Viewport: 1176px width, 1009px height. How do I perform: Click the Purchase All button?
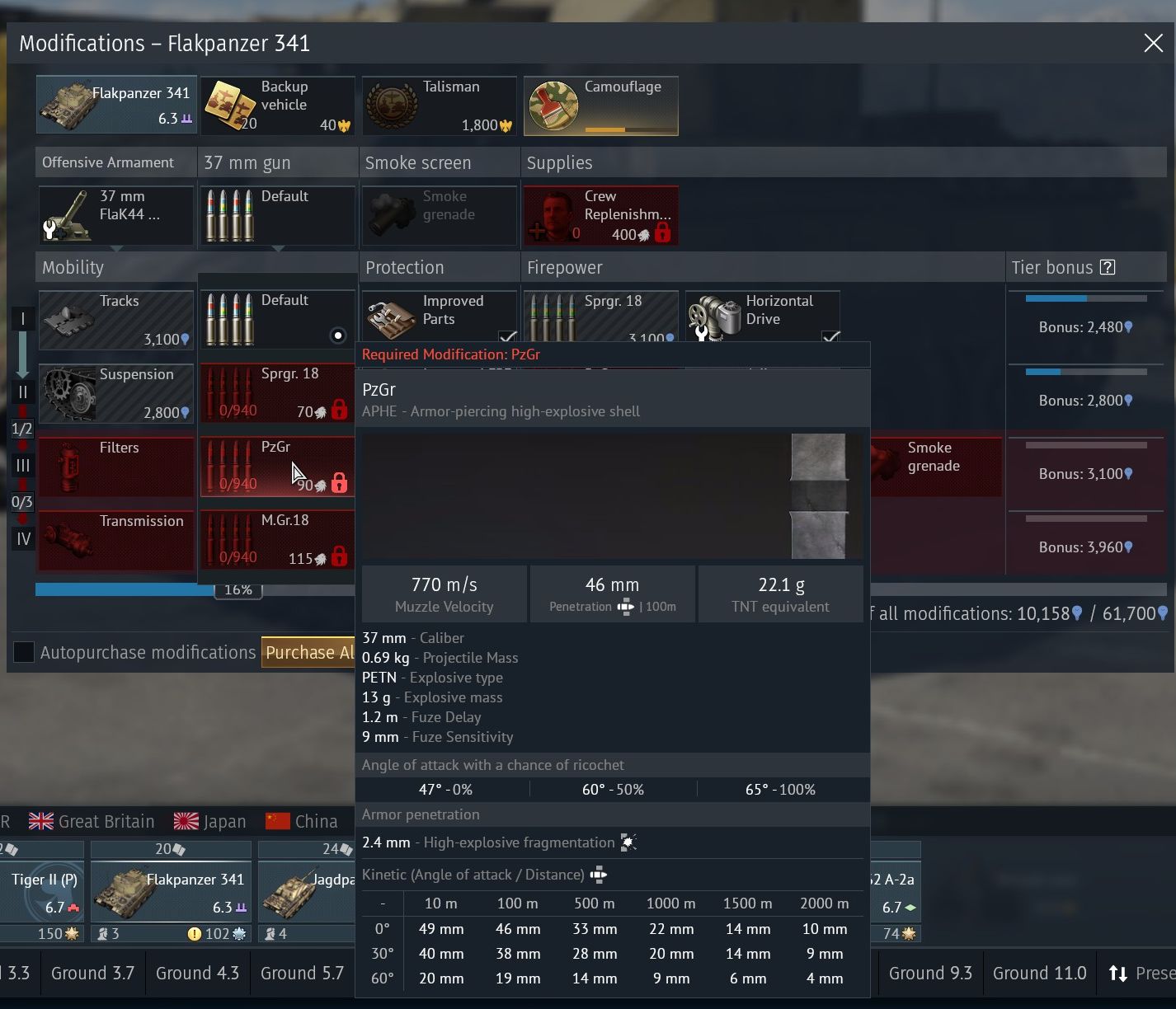tap(309, 652)
